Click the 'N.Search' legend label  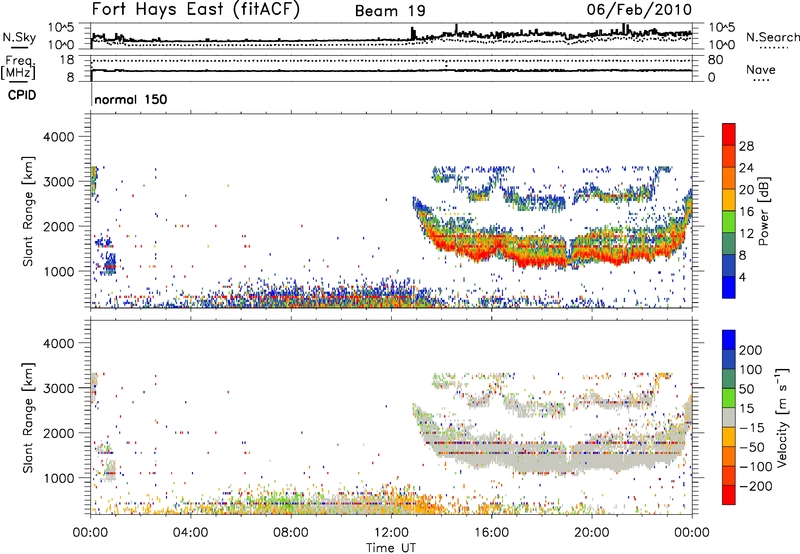[x=772, y=37]
